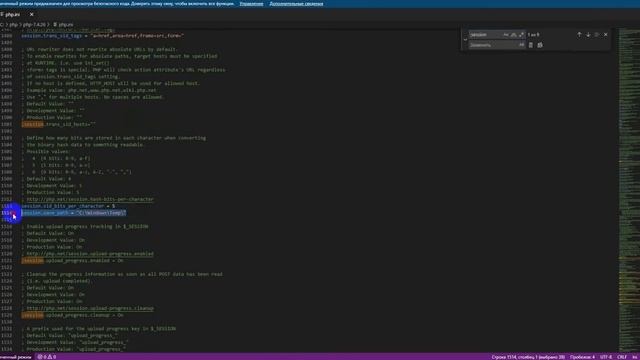Change indentation via Пробелов: 4
Screen dimensions: 640x360
[582, 357]
